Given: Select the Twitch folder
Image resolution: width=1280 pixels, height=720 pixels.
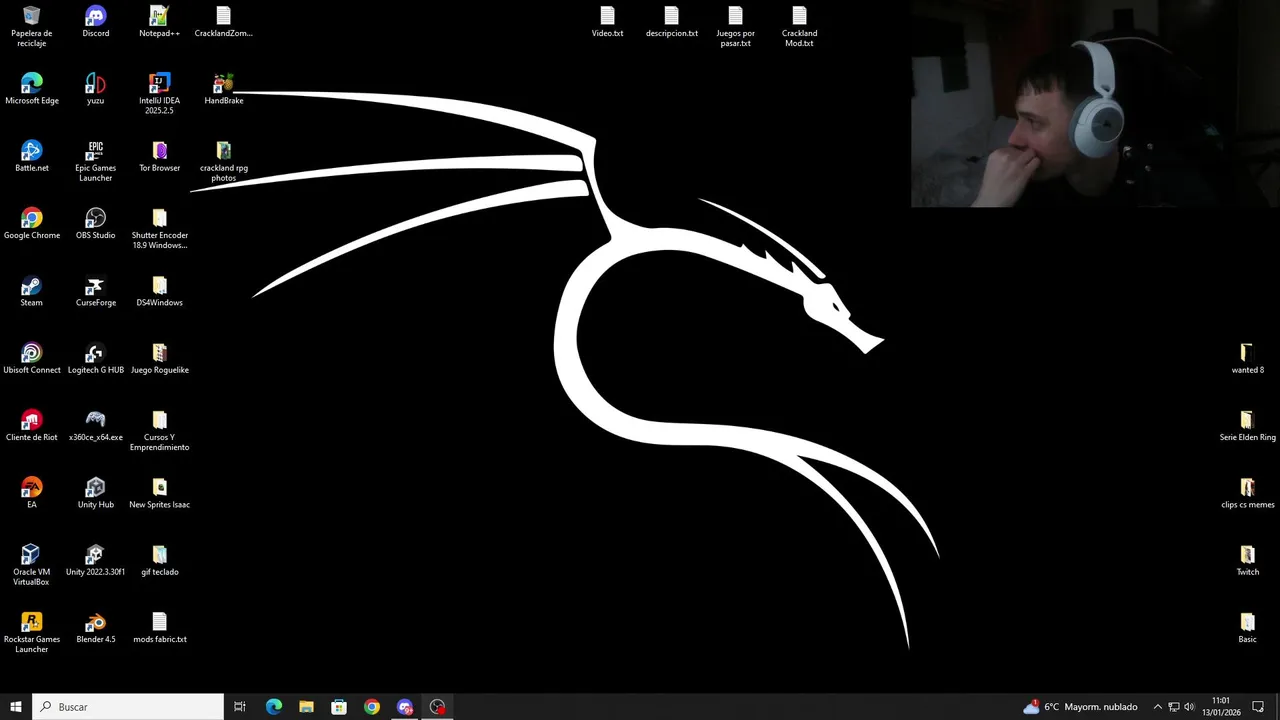Looking at the screenshot, I should coord(1247,560).
